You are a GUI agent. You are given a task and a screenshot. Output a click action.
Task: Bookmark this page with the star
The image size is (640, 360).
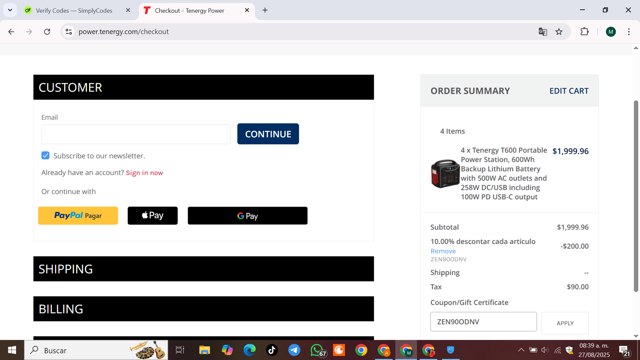click(559, 31)
